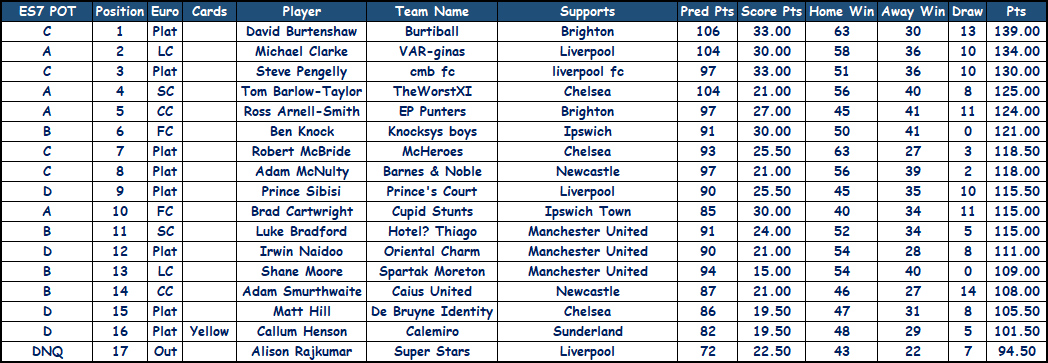Viewport: 1048px width, 363px height.
Task: Click the DNQ pot cell
Action: coord(47,352)
